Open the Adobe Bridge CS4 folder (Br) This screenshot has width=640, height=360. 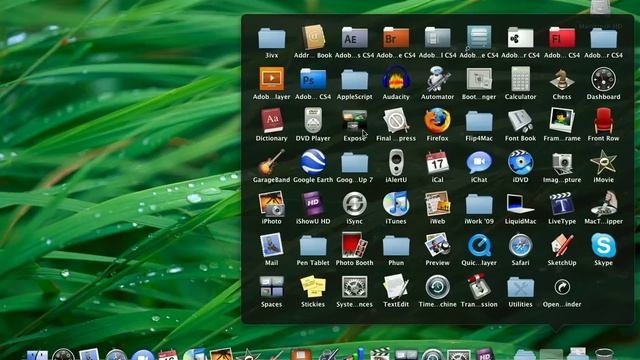coord(396,38)
